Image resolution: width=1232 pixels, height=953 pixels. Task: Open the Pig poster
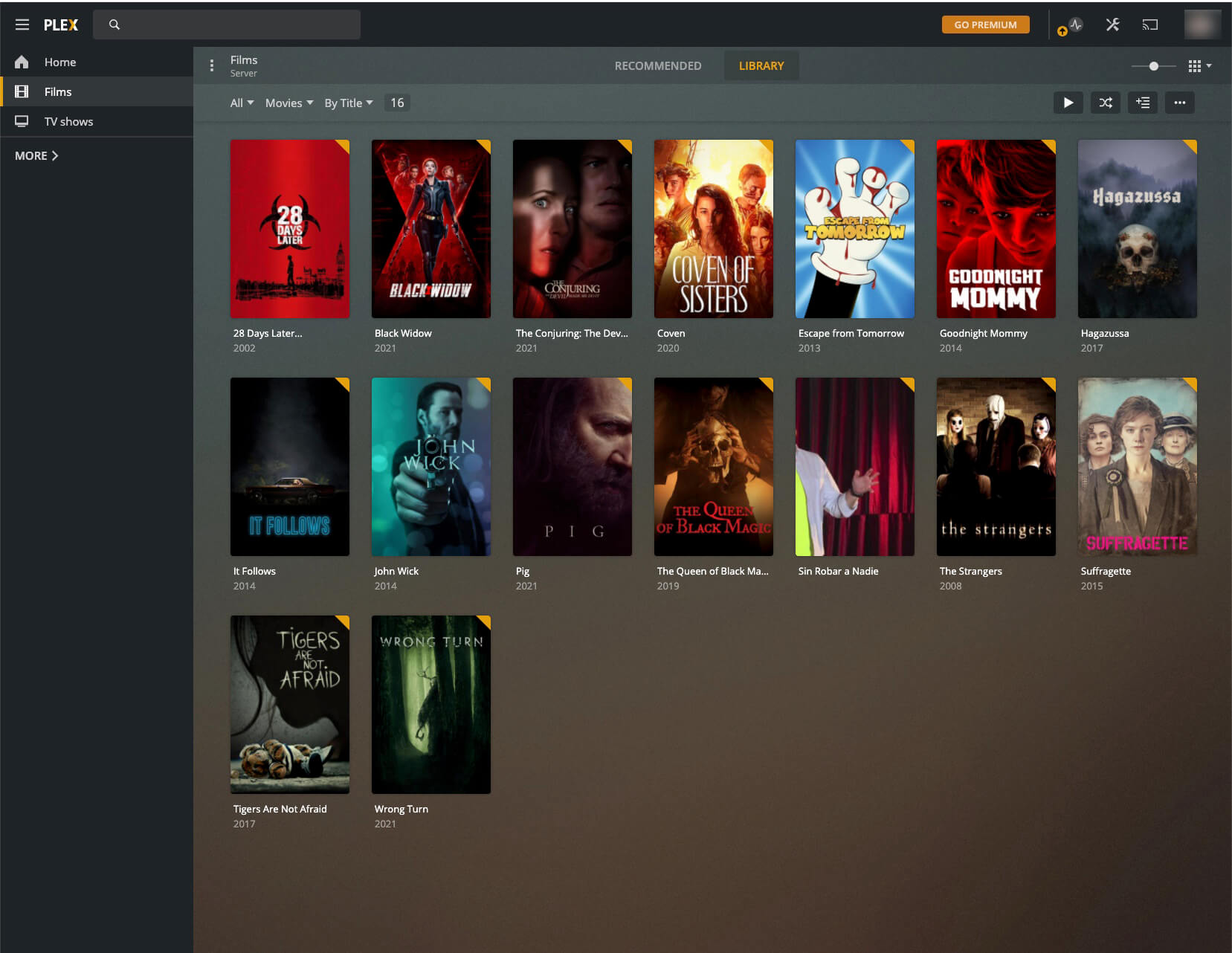point(573,467)
